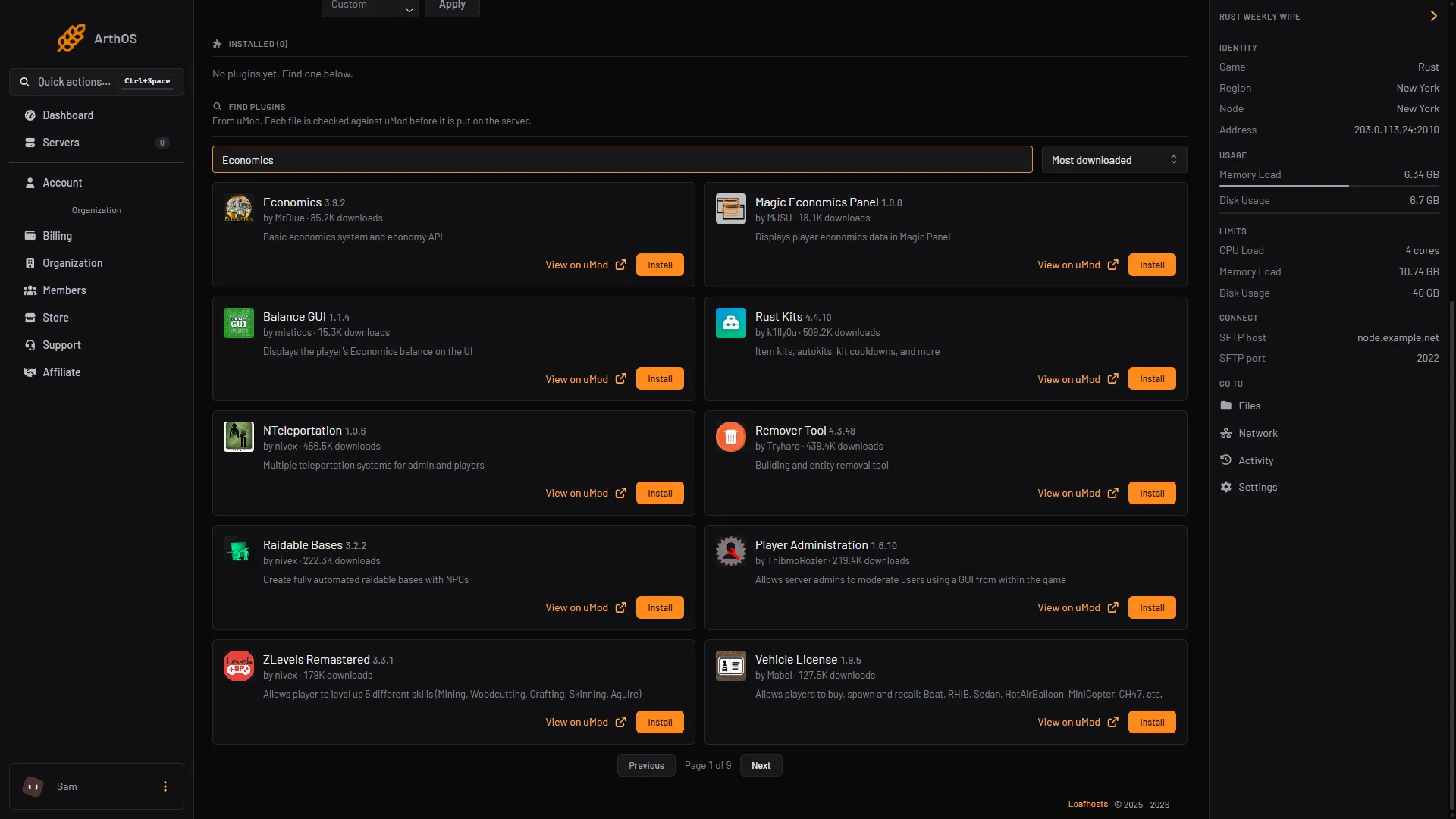
Task: Click the Vehicle License card icon
Action: point(731,666)
